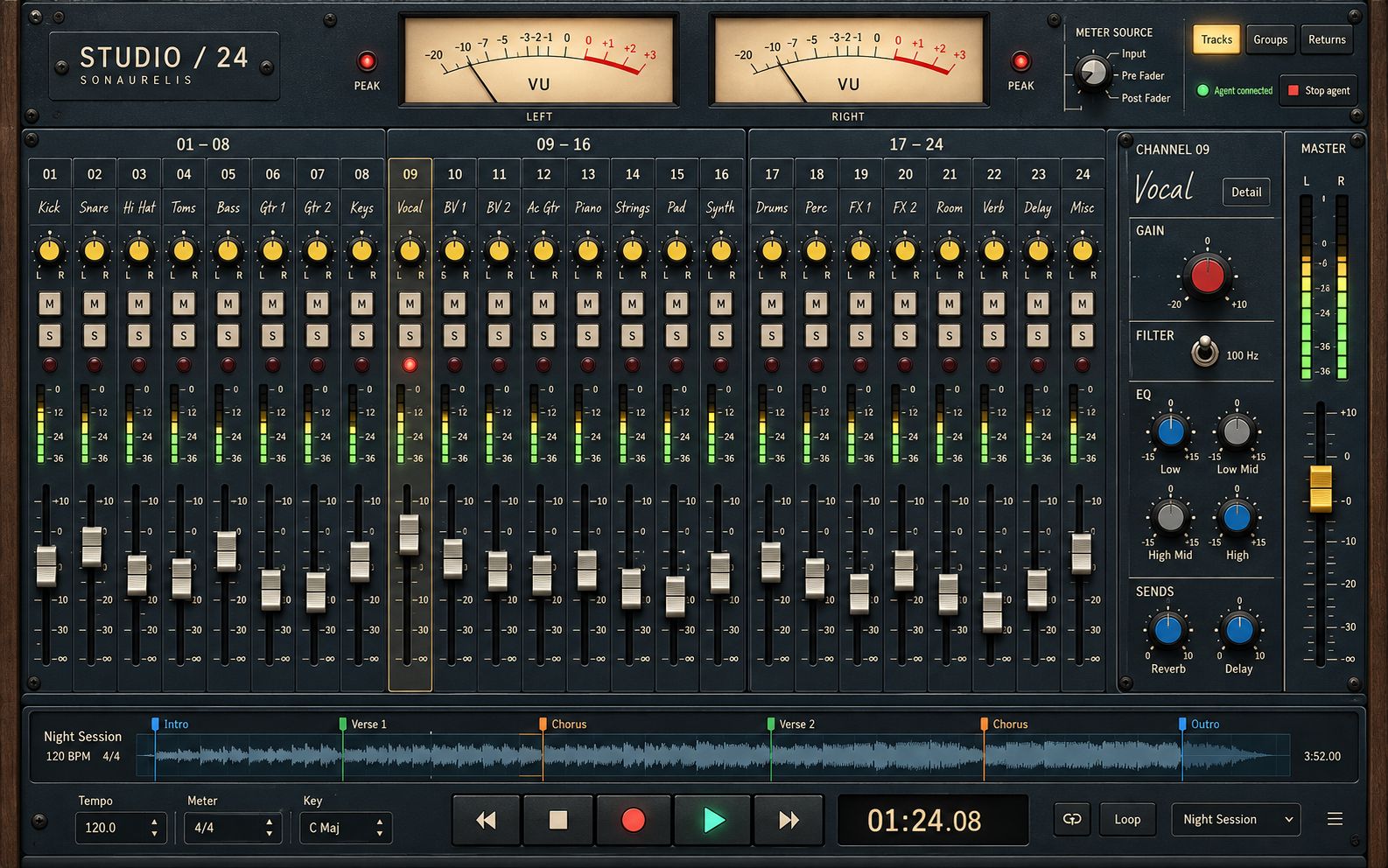The image size is (1388, 868).
Task: Mute the Vocal channel
Action: 410,304
